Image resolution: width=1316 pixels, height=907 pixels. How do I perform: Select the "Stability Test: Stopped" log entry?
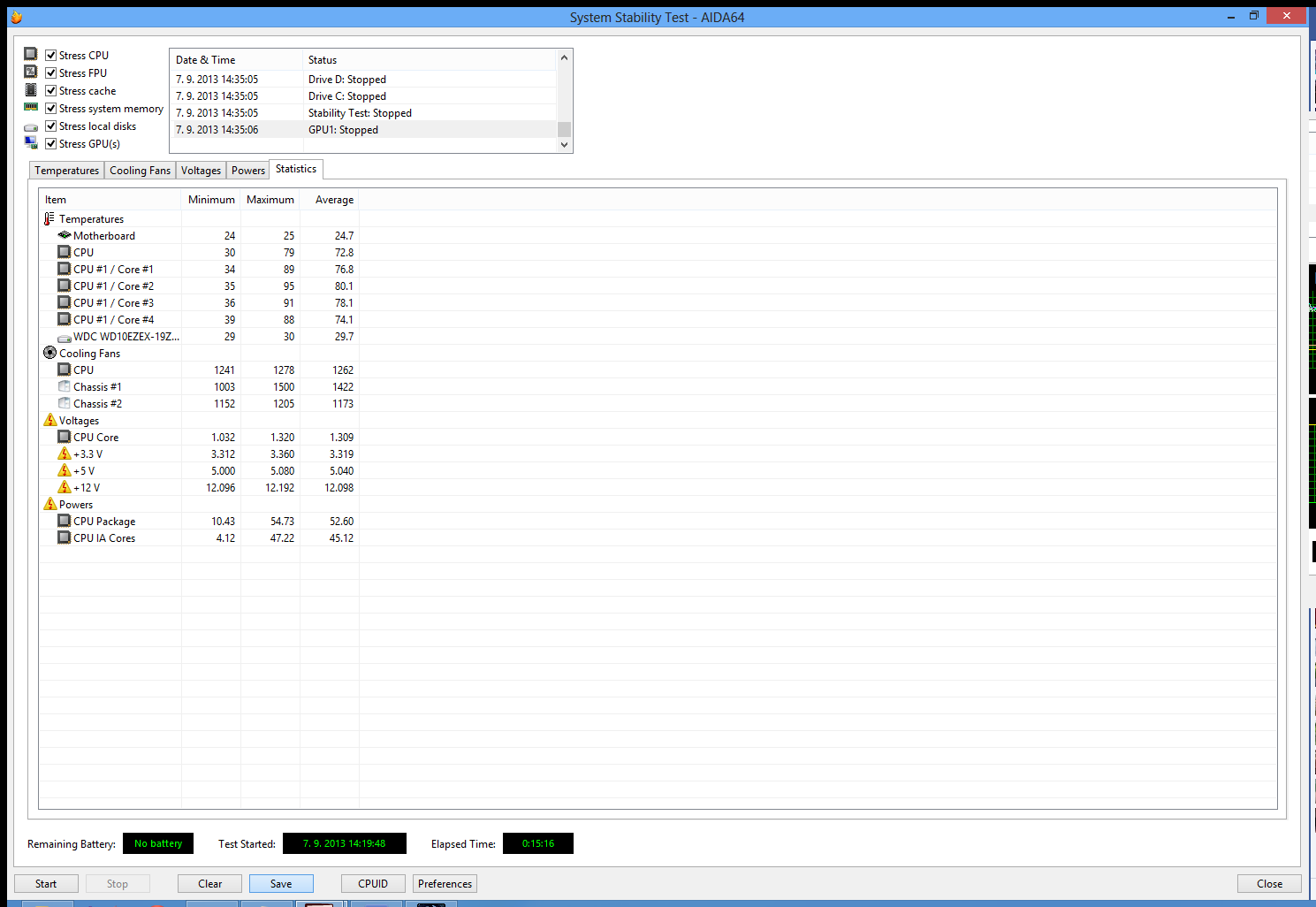363,113
